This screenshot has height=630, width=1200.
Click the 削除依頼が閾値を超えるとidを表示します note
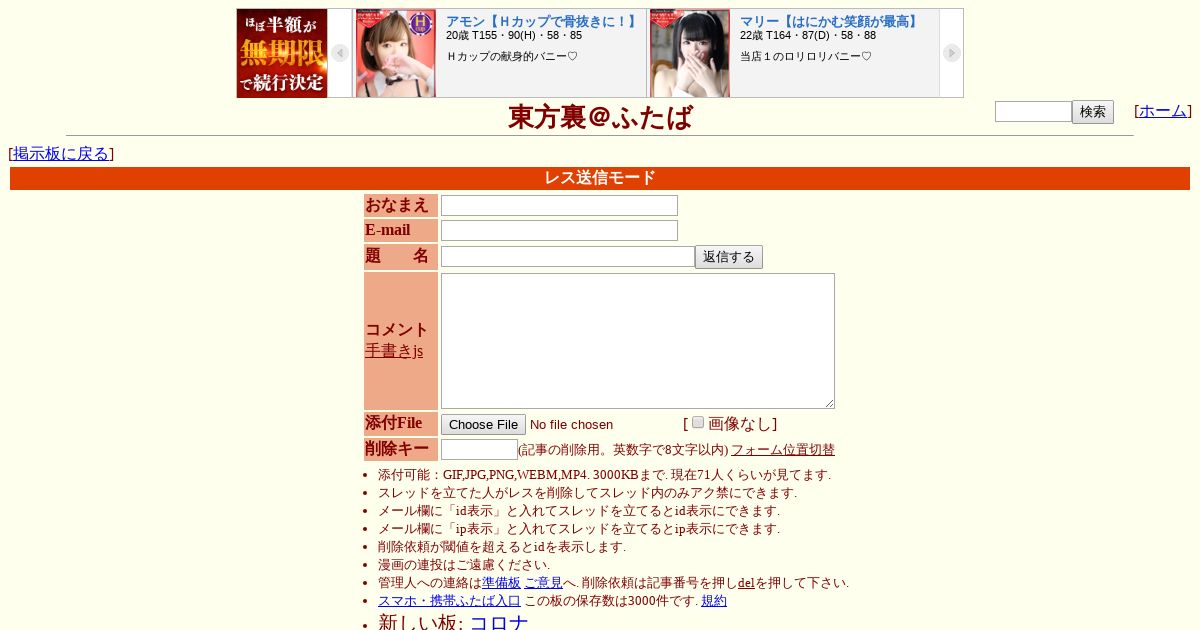point(502,547)
